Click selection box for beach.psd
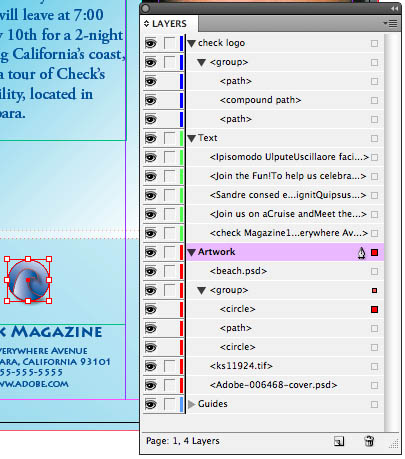The width and height of the screenshot is (405, 459). 374,272
